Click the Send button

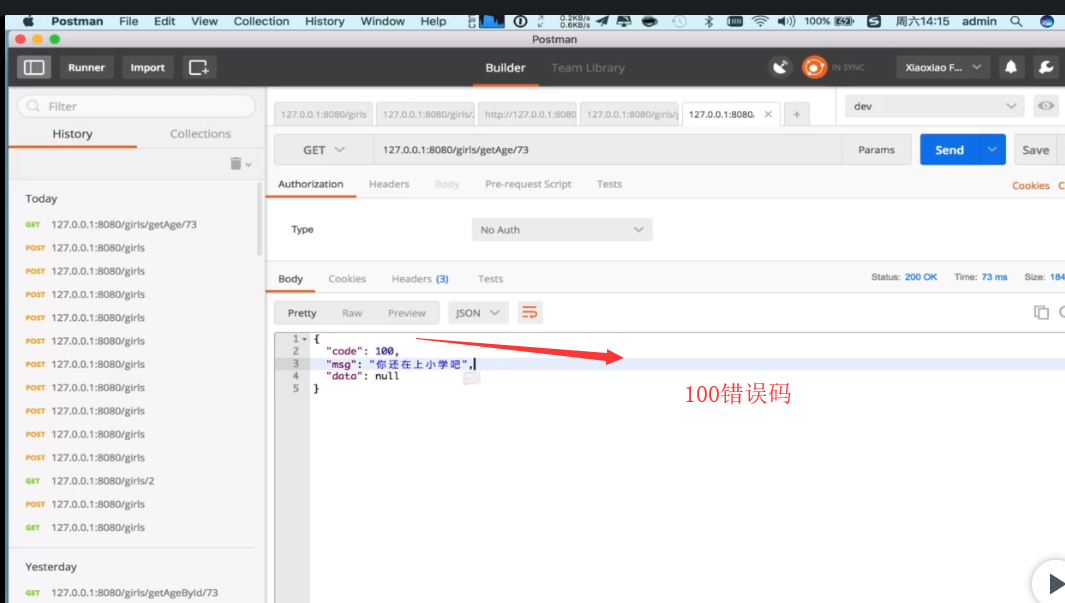pyautogui.click(x=950, y=149)
